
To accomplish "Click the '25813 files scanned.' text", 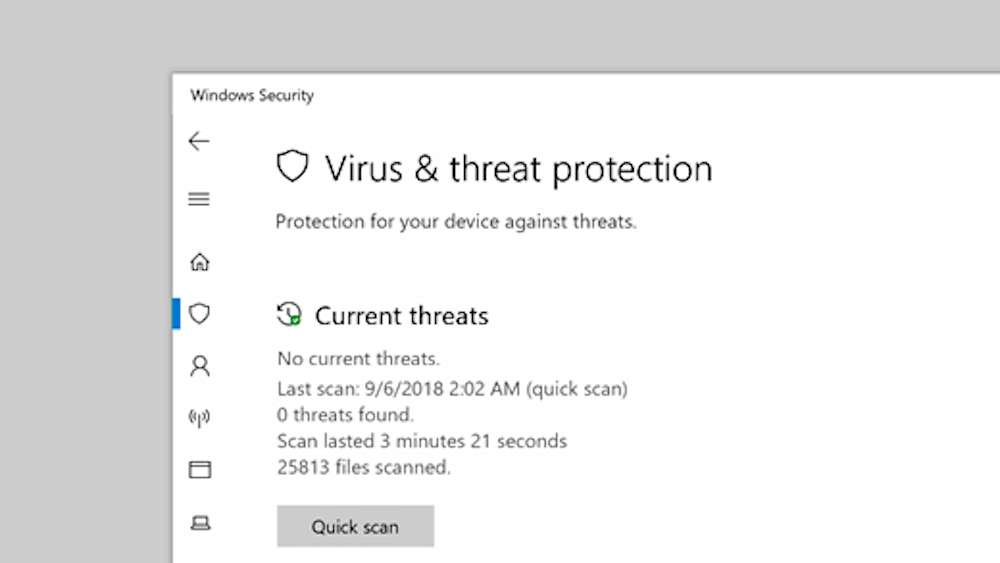I will 364,467.
